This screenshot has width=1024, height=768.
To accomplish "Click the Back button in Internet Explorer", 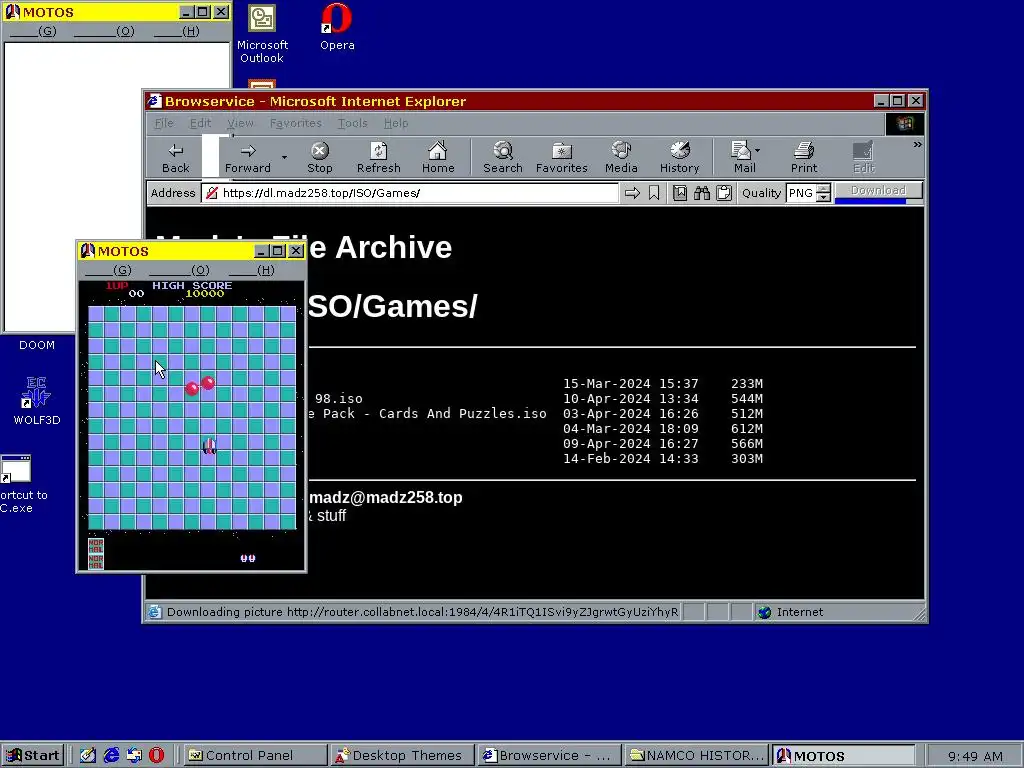I will (176, 157).
